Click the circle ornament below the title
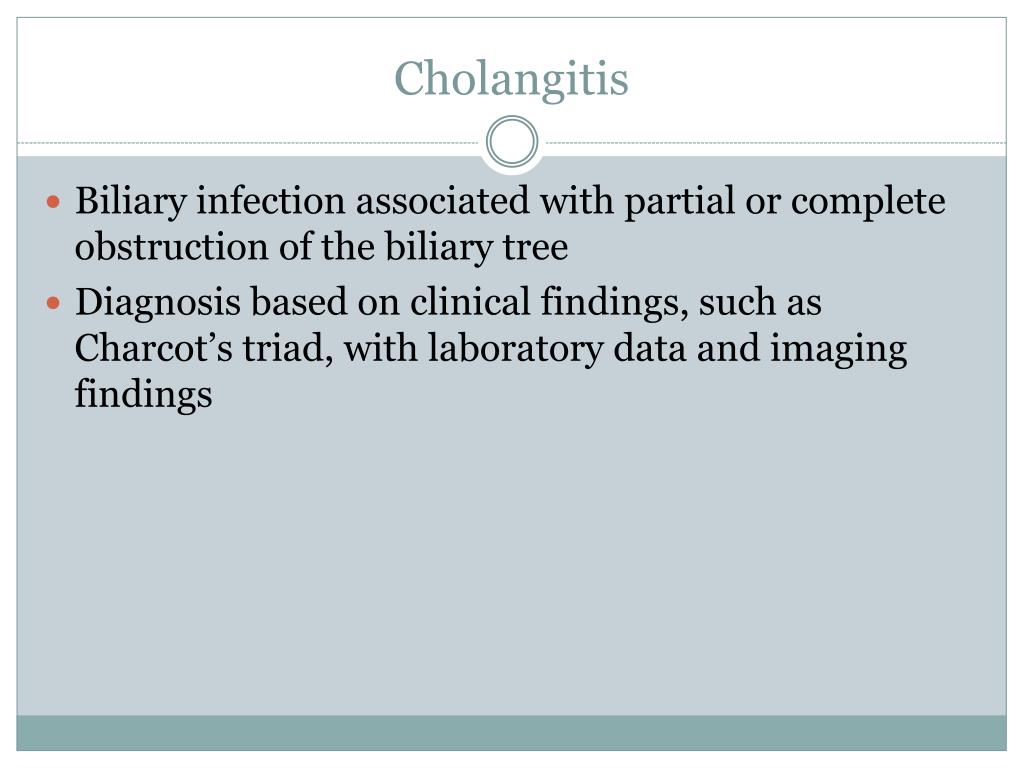Viewport: 1024px width, 768px height. pos(512,142)
